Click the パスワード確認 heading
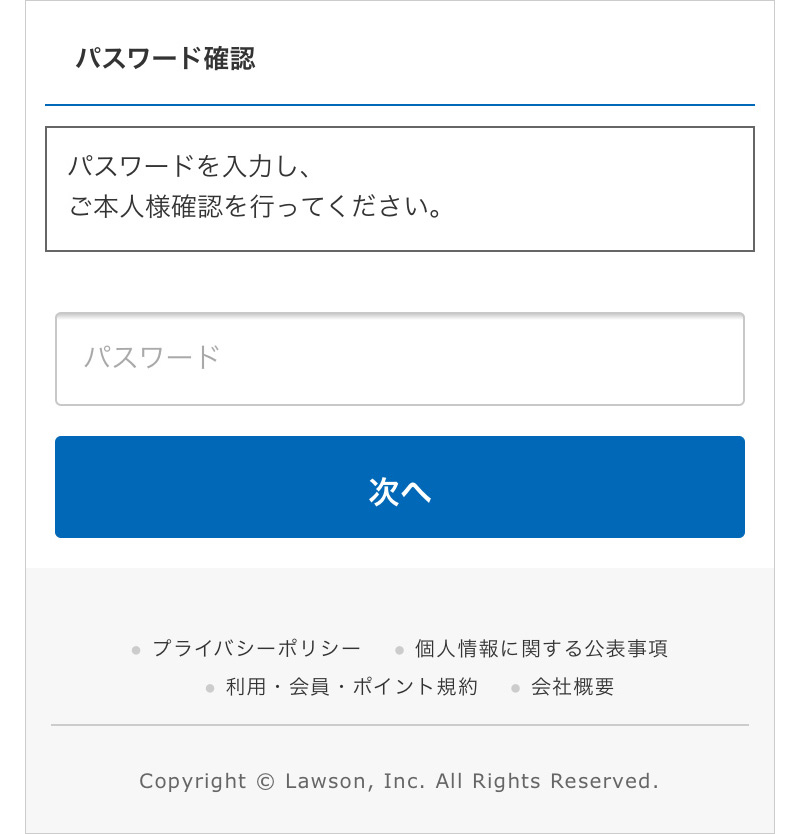Image resolution: width=800 pixels, height=834 pixels. coord(165,58)
